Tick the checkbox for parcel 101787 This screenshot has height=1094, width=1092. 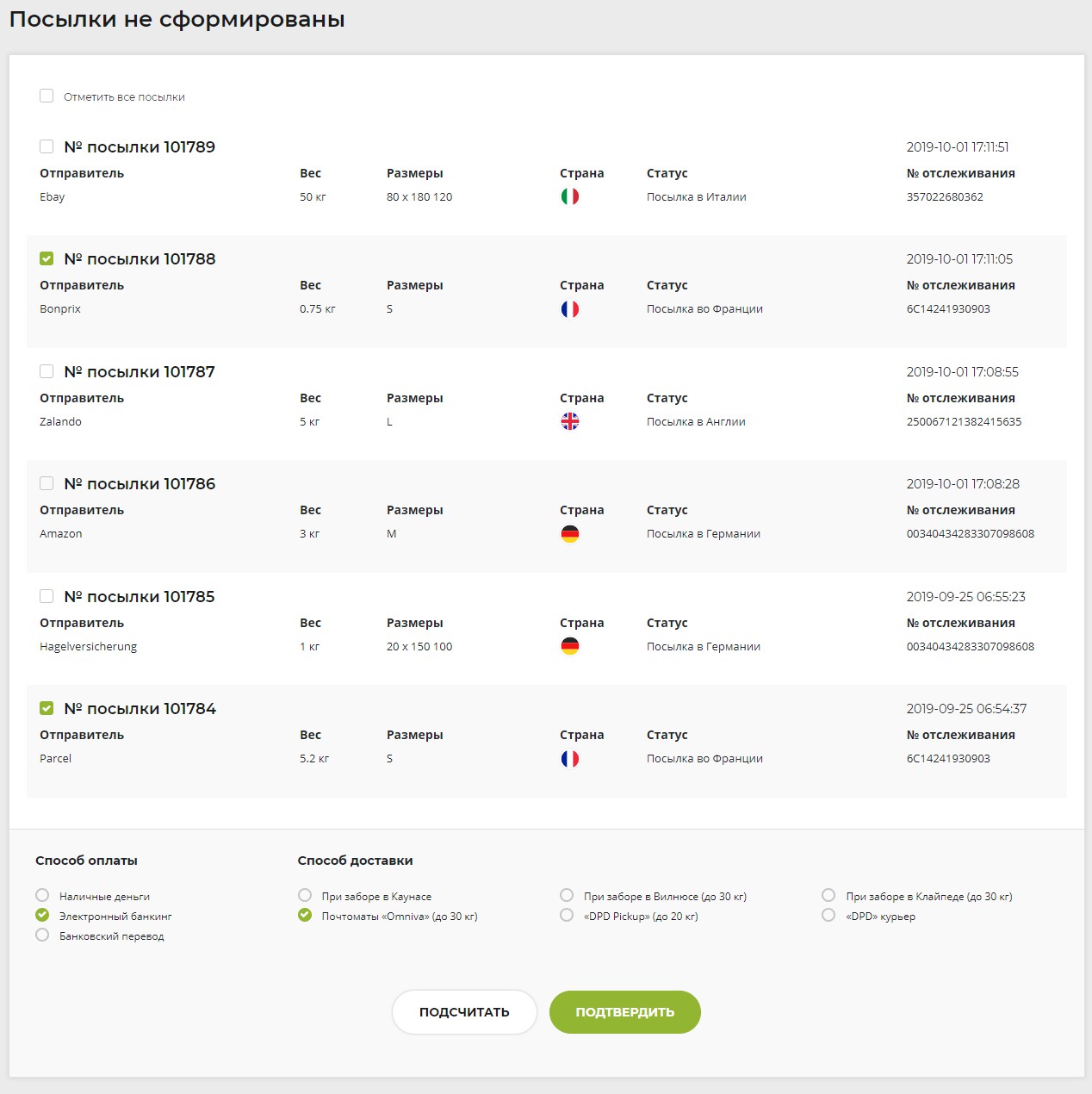pyautogui.click(x=47, y=372)
